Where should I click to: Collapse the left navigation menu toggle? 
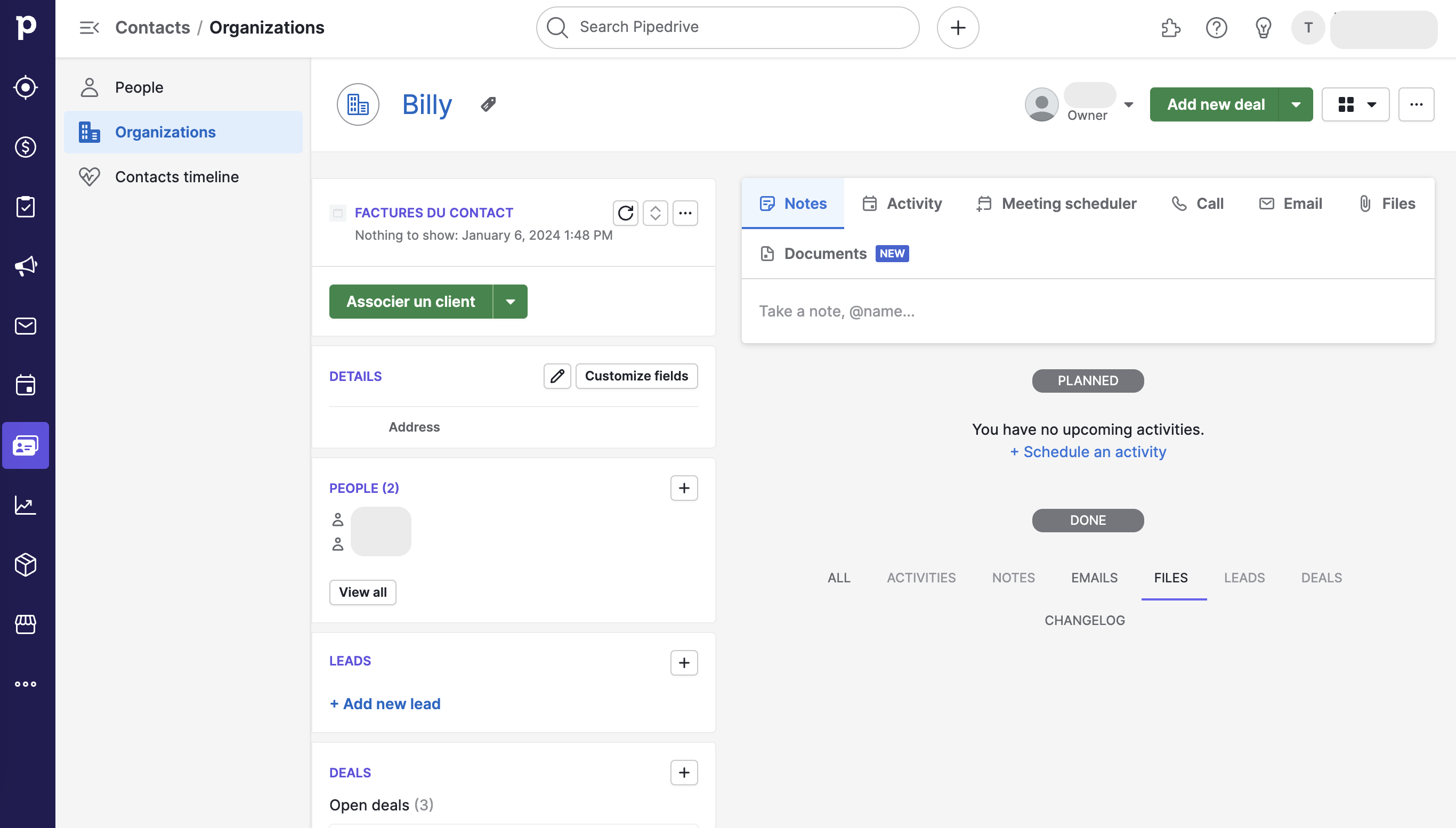tap(90, 27)
